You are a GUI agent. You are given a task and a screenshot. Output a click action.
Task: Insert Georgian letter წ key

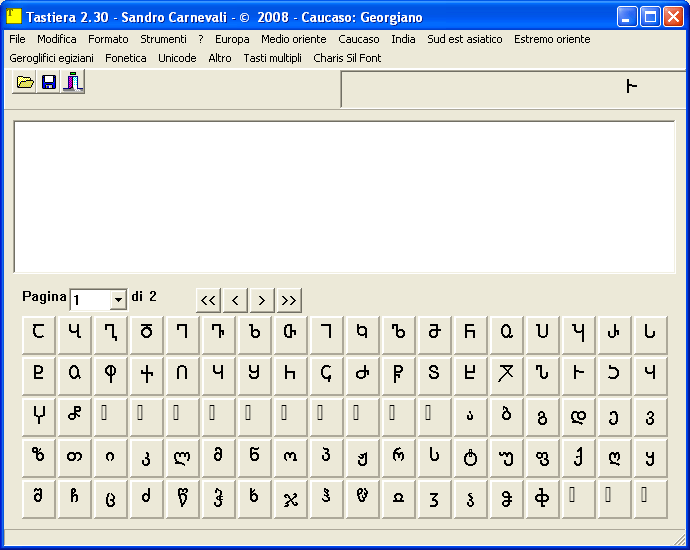point(183,499)
